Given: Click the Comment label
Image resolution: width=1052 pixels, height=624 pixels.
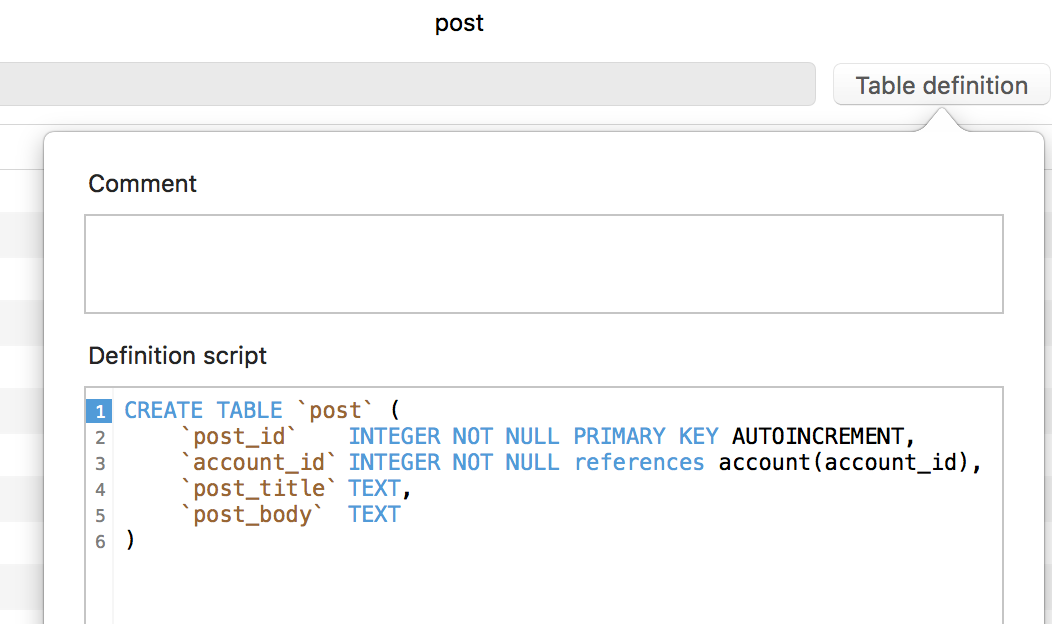Looking at the screenshot, I should 142,184.
